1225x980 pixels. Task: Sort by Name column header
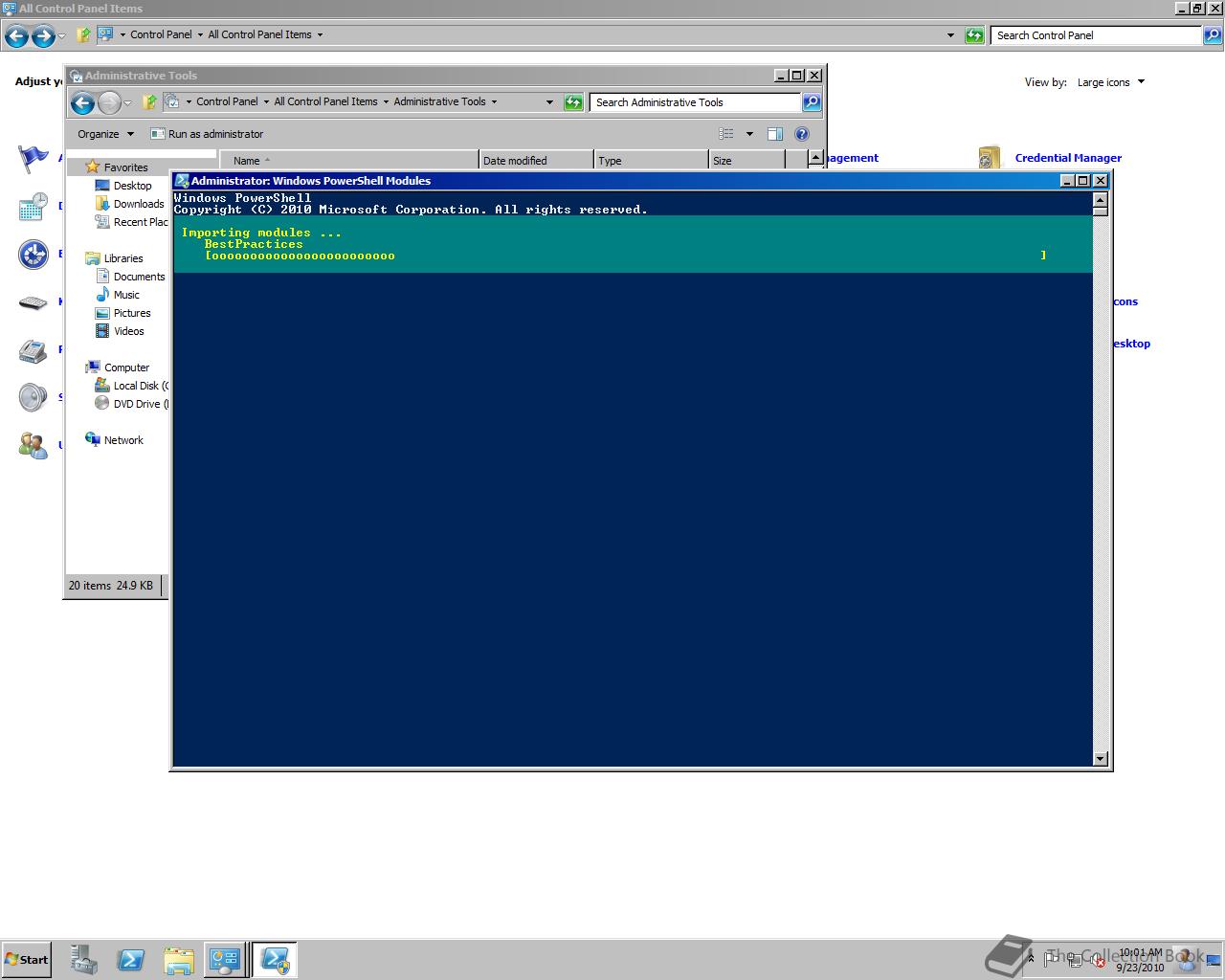[x=349, y=161]
